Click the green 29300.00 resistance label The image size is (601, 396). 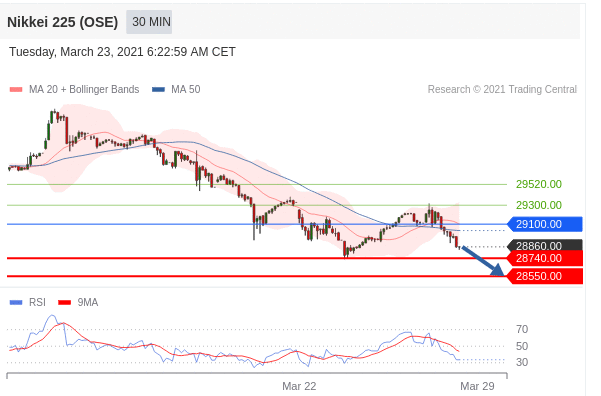coord(539,205)
